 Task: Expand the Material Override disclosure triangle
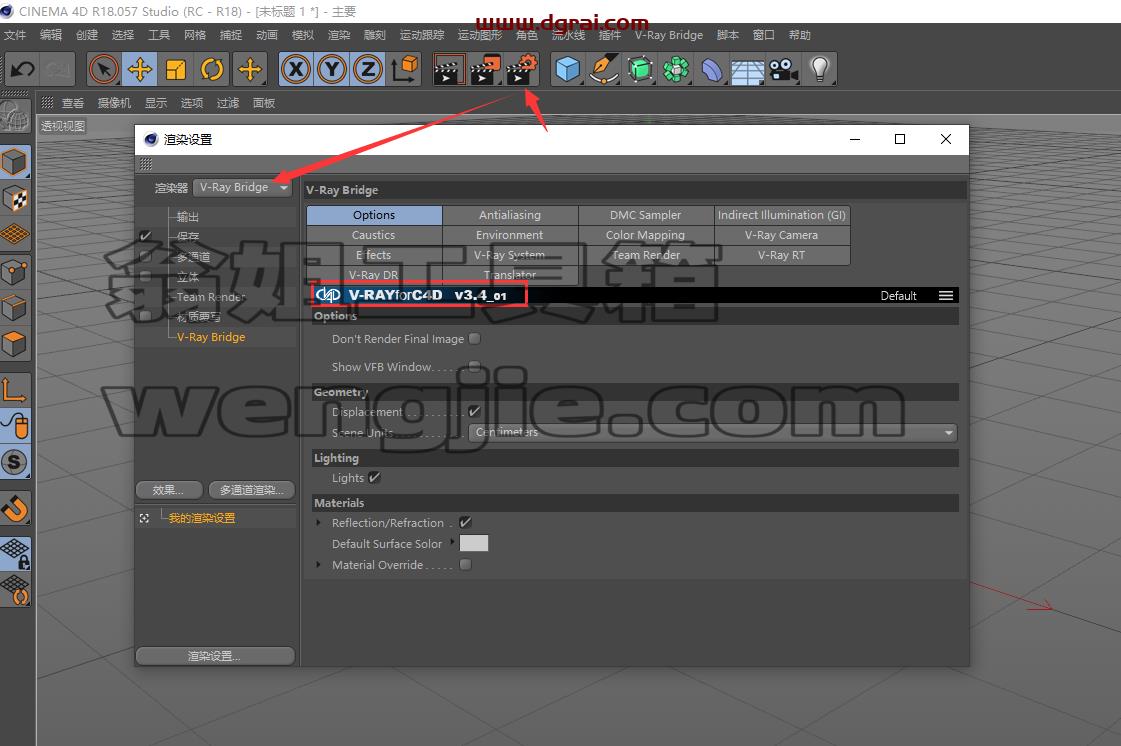coord(319,564)
